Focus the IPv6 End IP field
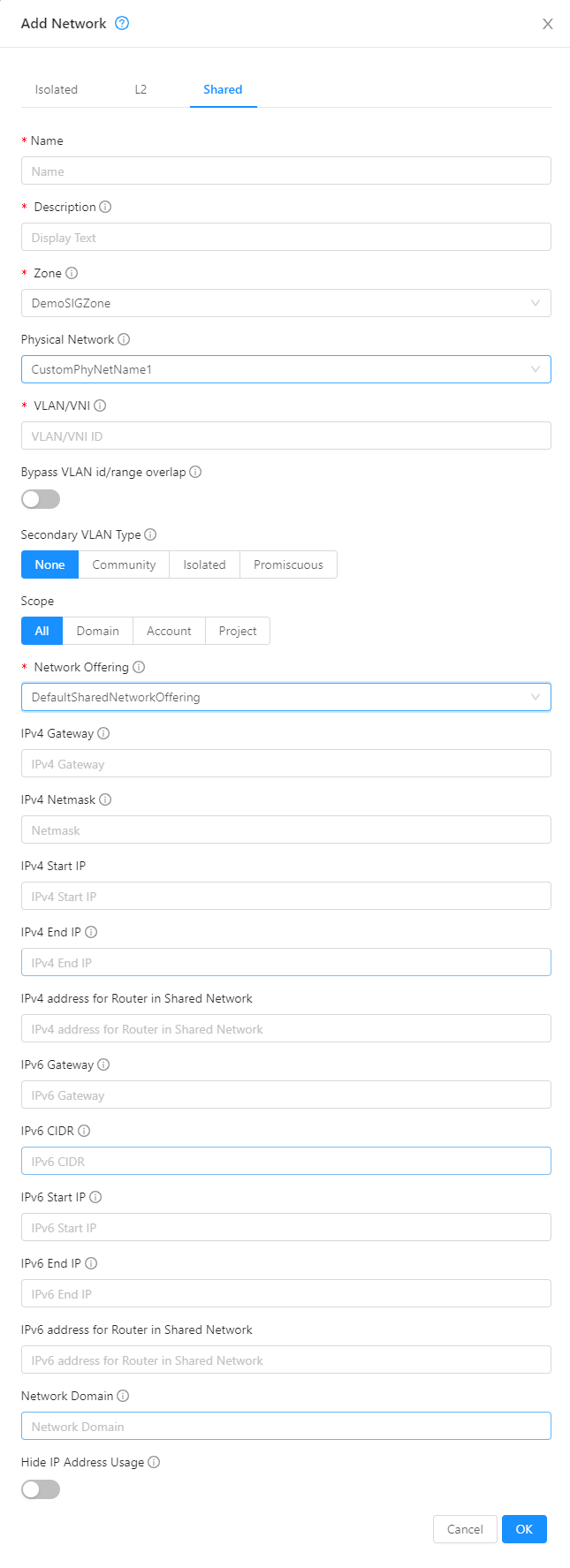The width and height of the screenshot is (570, 1568). coord(286,1293)
